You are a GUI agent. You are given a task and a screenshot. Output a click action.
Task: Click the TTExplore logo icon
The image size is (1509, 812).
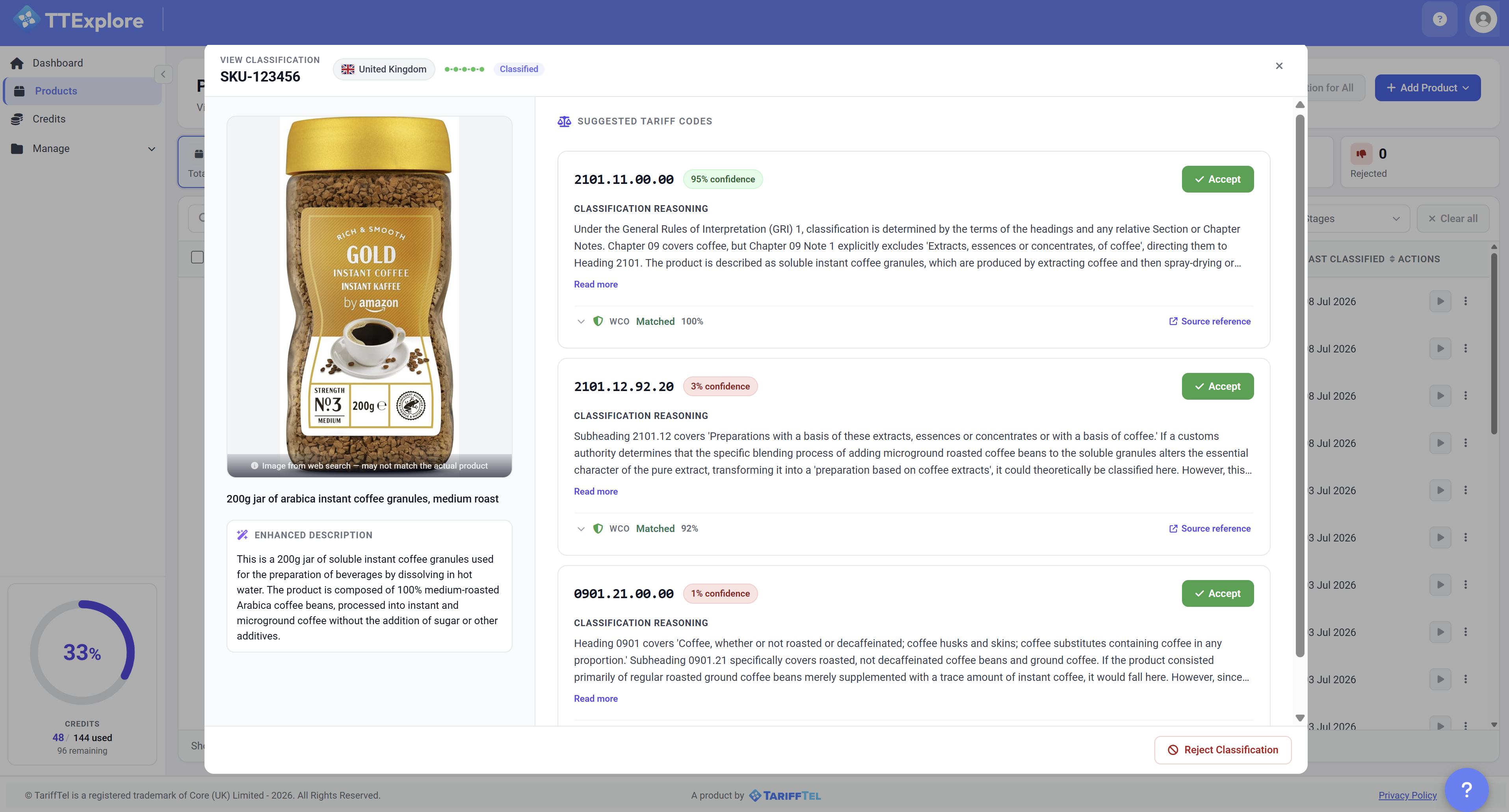pyautogui.click(x=27, y=19)
